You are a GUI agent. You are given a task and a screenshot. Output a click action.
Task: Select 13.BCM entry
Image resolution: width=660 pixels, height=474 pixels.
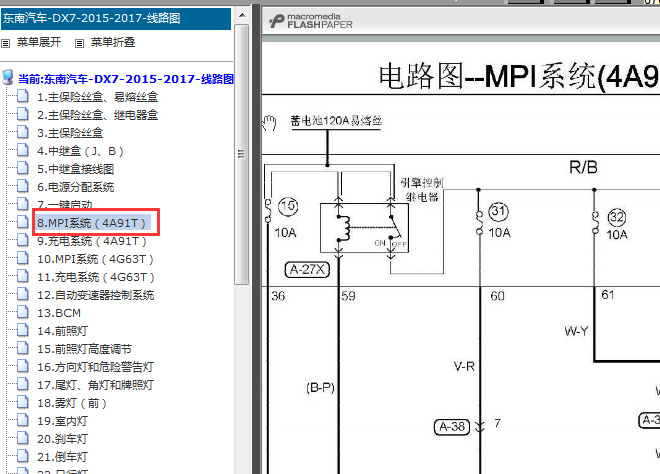(59, 313)
